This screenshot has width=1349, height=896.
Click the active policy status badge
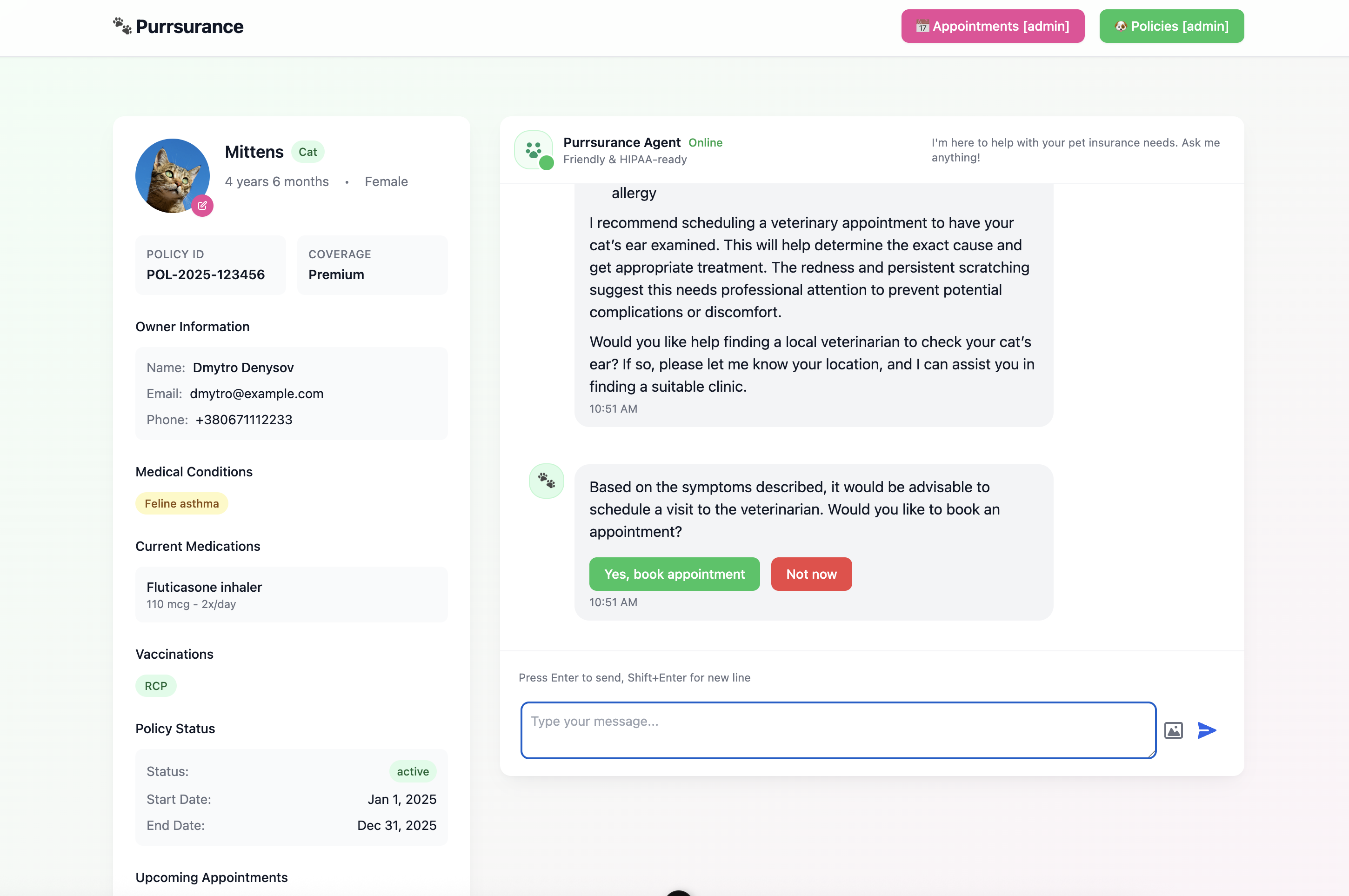[x=413, y=771]
